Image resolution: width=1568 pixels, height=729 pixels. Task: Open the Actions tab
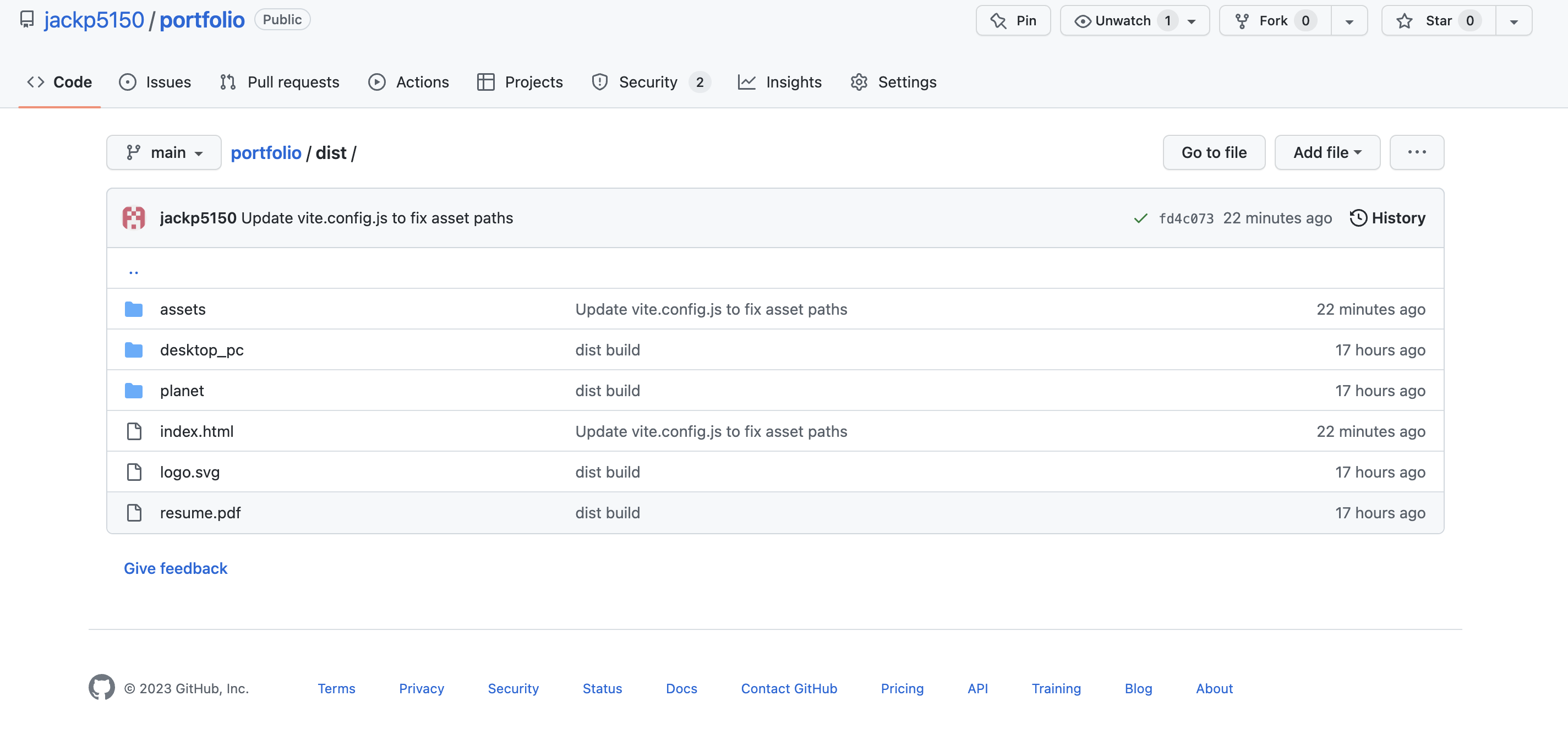click(408, 82)
